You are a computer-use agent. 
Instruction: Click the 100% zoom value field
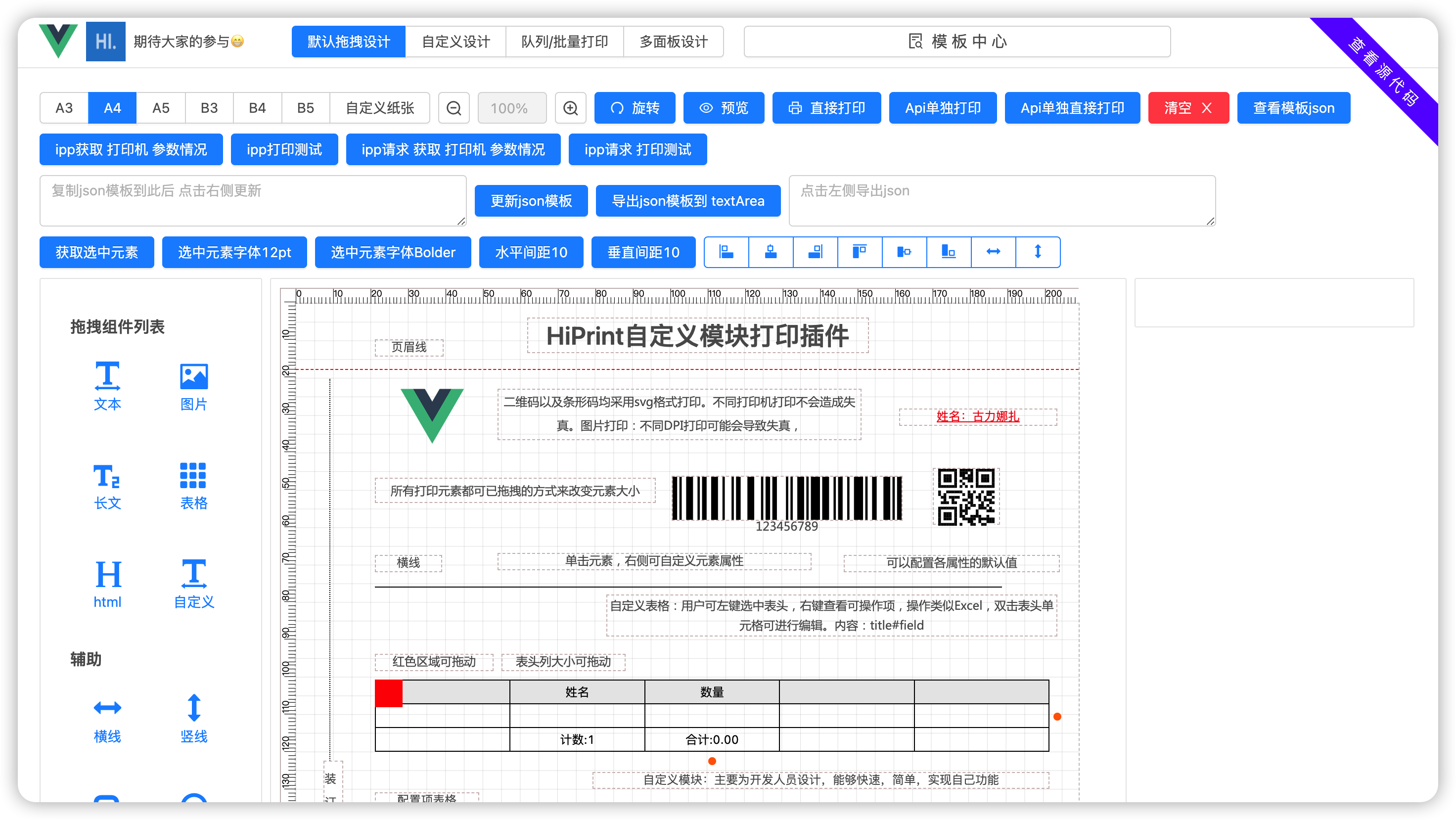coord(512,108)
